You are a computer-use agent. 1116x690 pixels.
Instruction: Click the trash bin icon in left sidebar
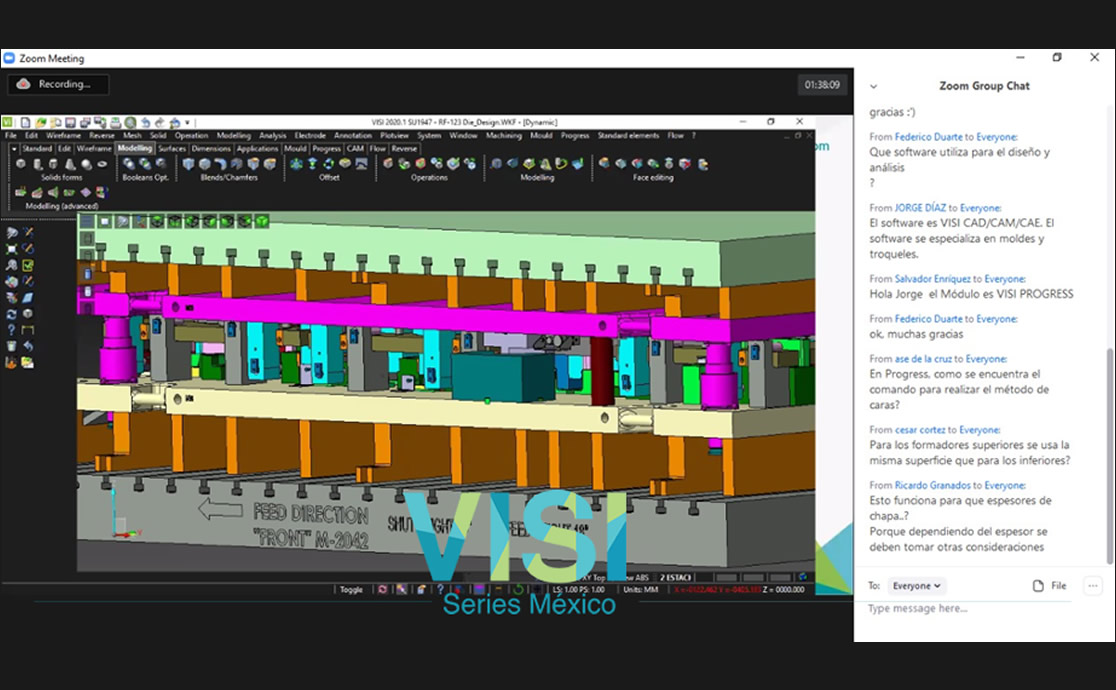tap(11, 346)
